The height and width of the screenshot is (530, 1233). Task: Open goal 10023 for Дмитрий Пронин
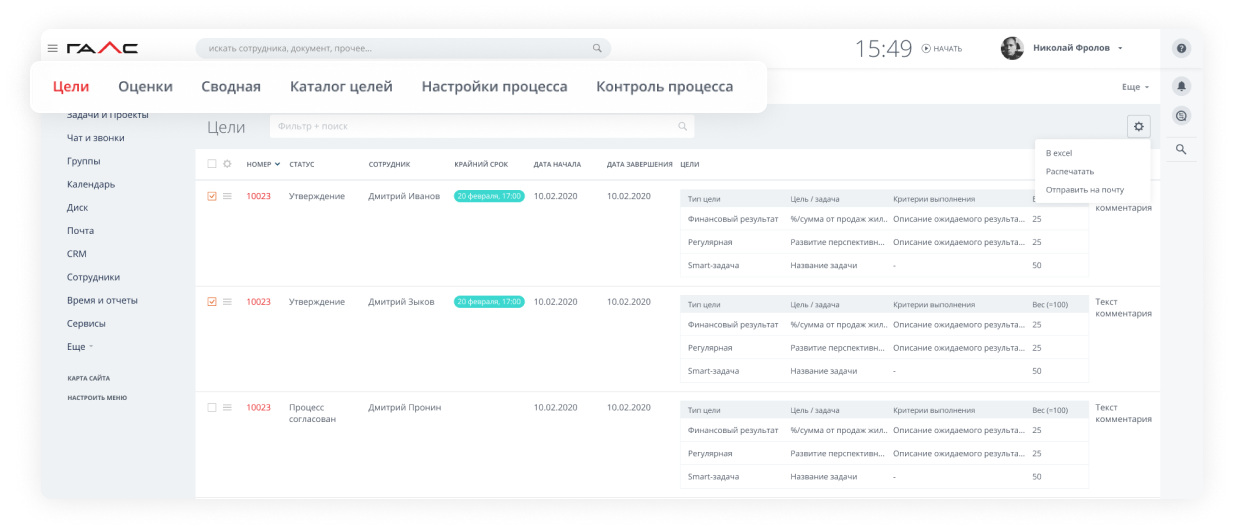[258, 407]
